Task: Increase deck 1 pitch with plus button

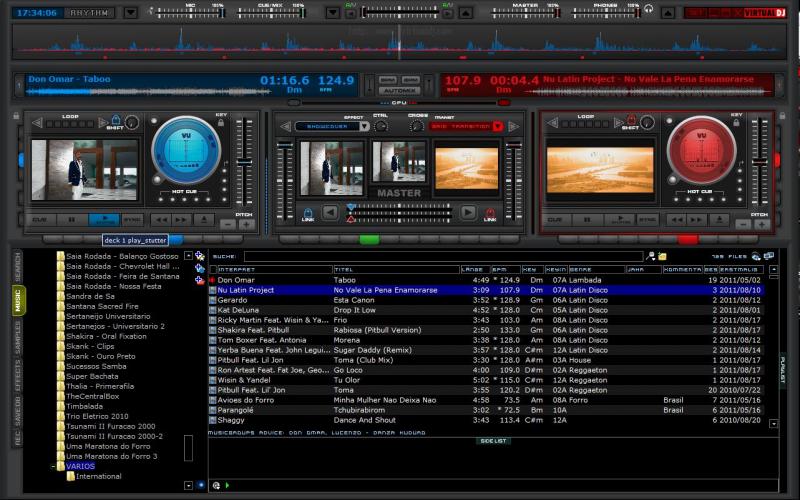Action: click(247, 224)
